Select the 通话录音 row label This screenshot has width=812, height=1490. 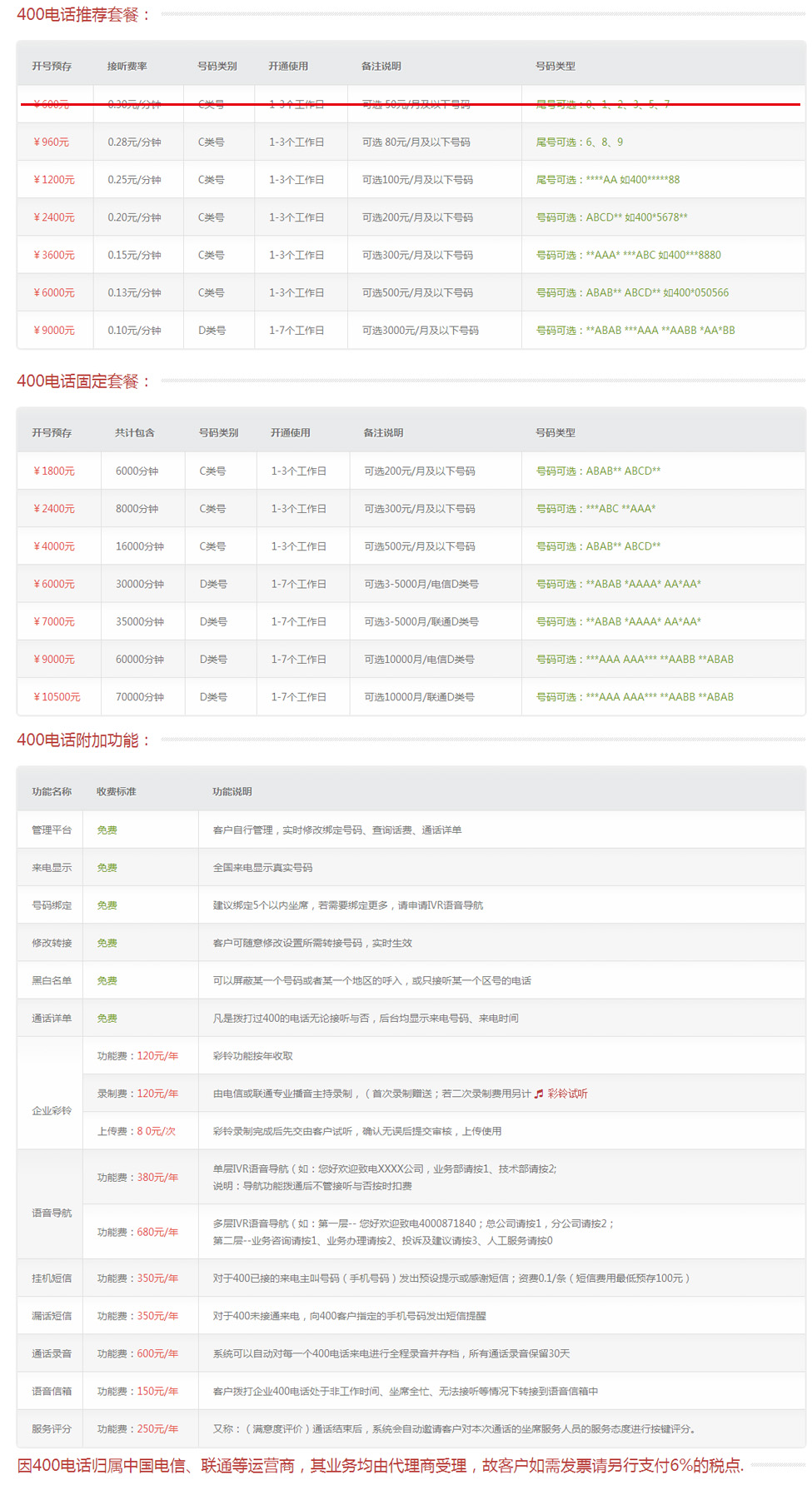pyautogui.click(x=52, y=1354)
